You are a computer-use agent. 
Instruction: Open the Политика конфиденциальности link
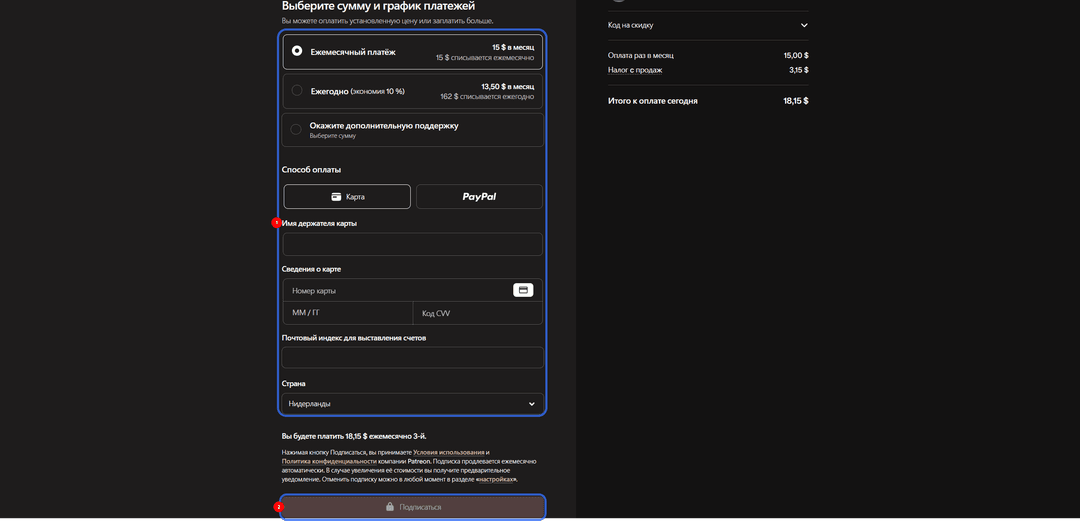pos(329,460)
